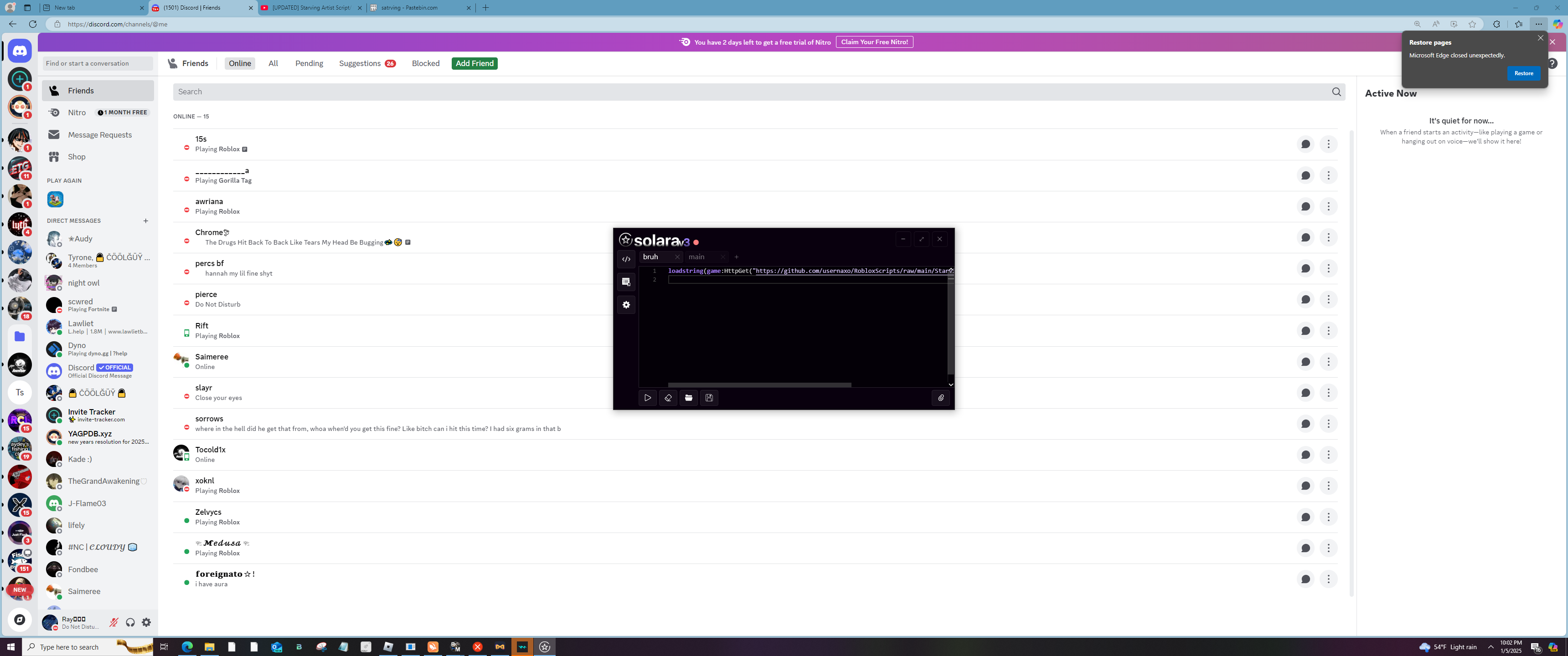Viewport: 1568px width, 656px height.
Task: Open the Discord user settings gear
Action: 147,622
